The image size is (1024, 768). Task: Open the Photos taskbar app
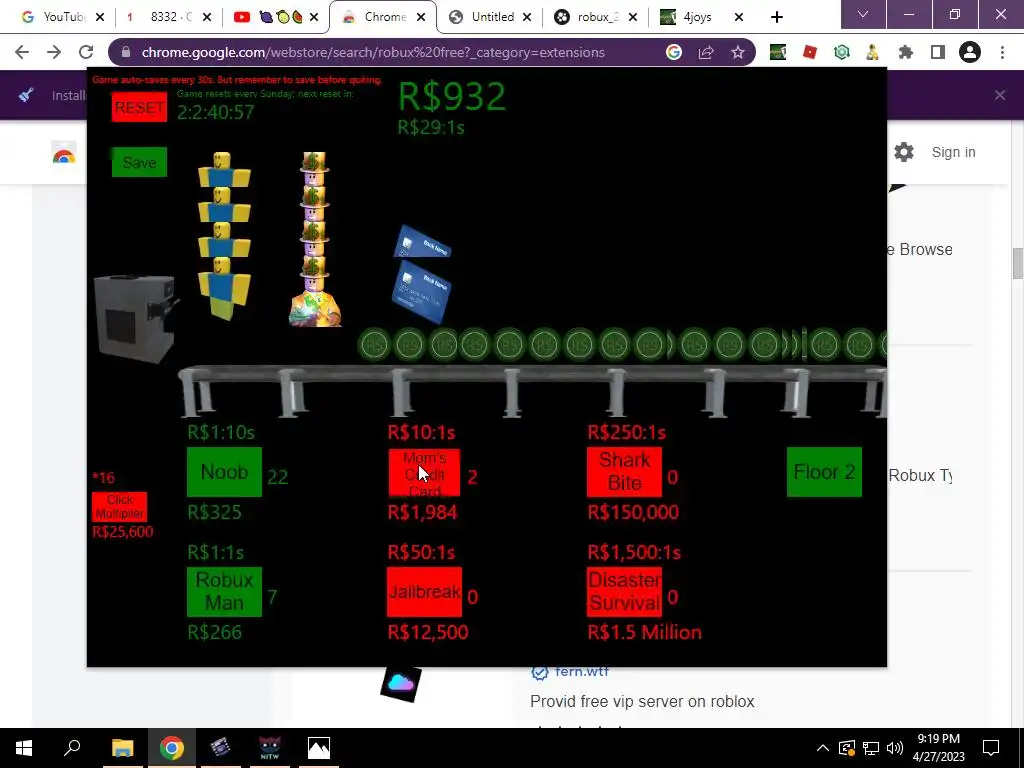(x=319, y=748)
